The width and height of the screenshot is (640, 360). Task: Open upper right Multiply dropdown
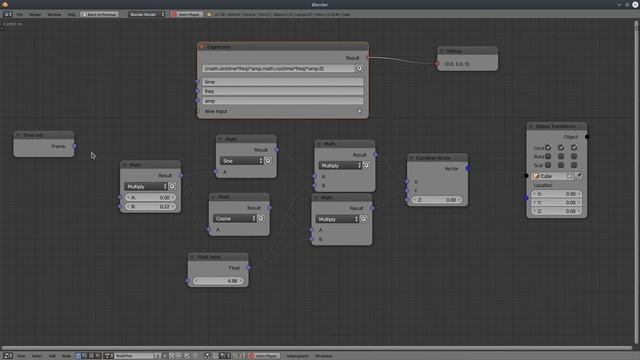(x=340, y=165)
